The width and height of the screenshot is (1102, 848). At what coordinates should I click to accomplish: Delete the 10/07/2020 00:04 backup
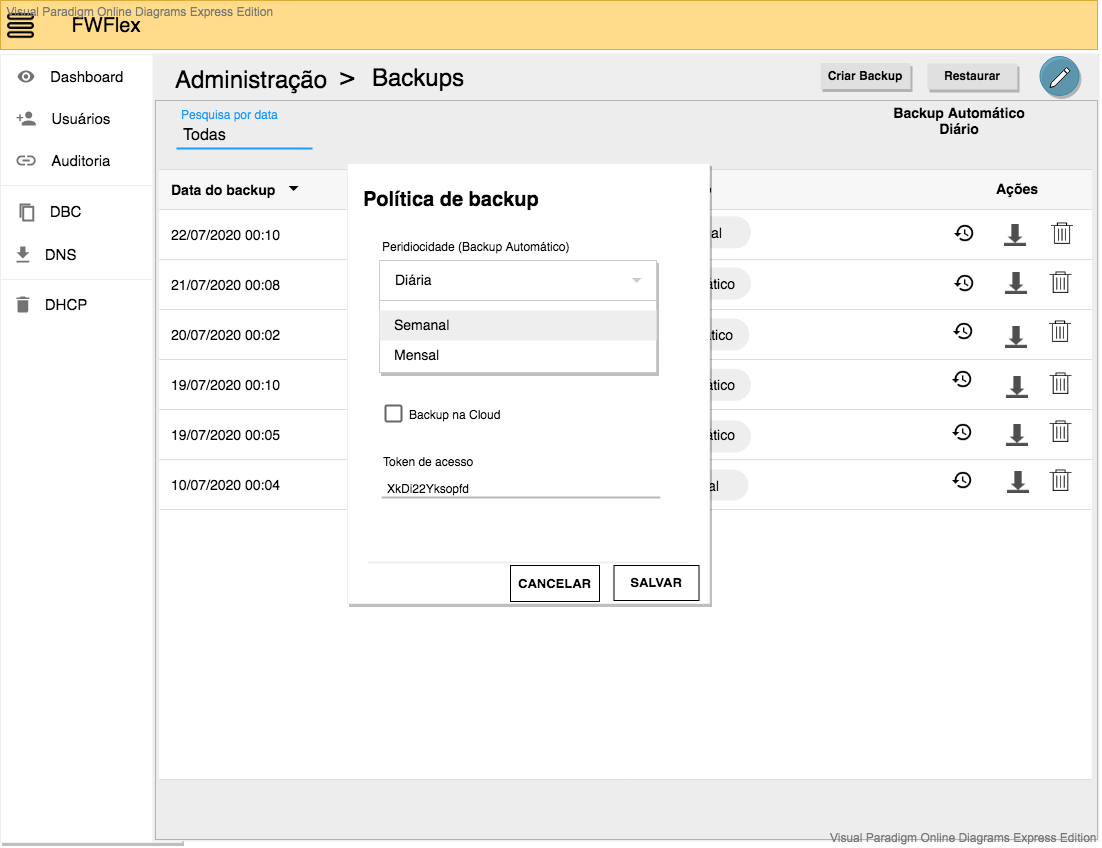[x=1060, y=481]
